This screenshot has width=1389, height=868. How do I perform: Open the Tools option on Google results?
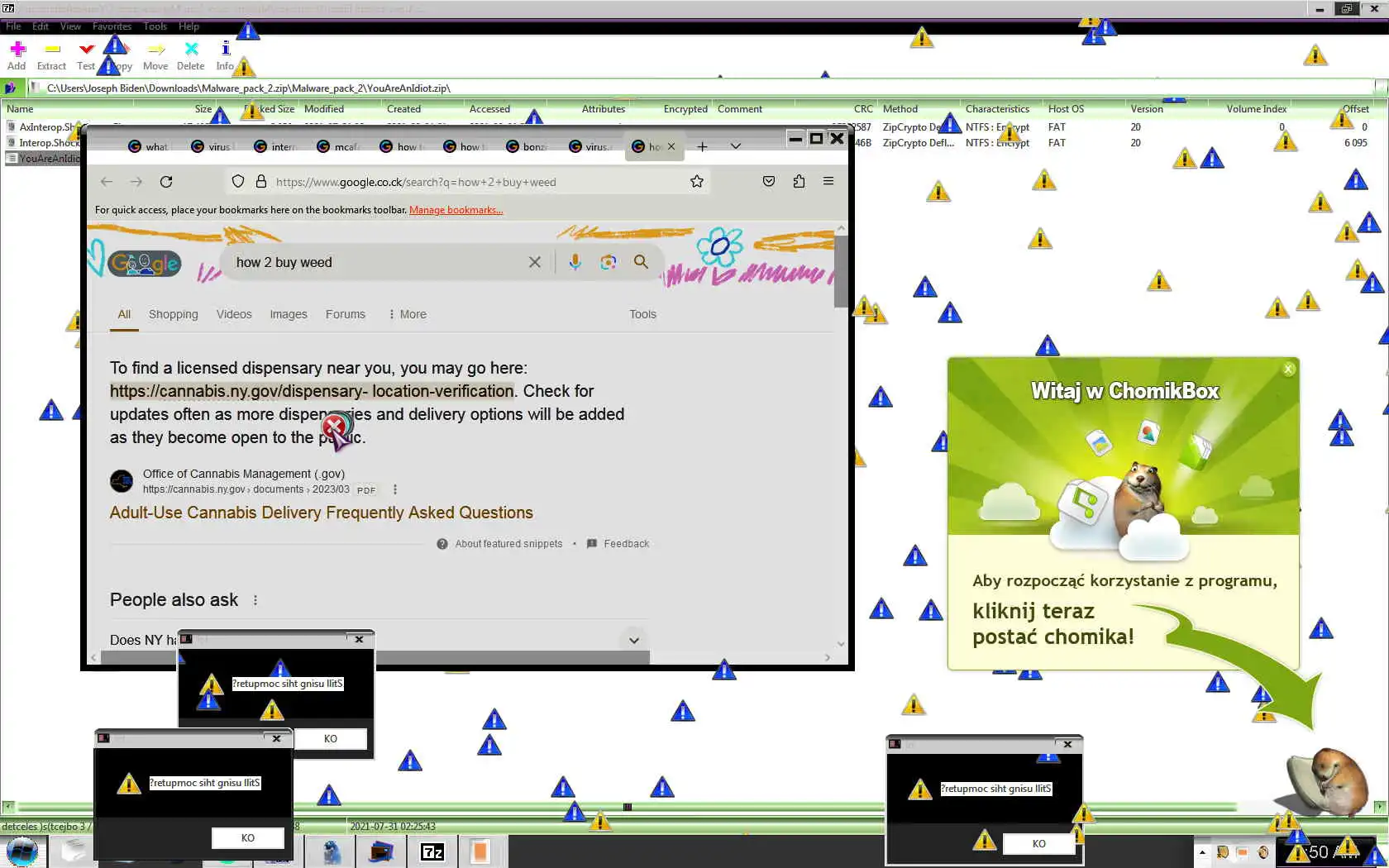[642, 314]
